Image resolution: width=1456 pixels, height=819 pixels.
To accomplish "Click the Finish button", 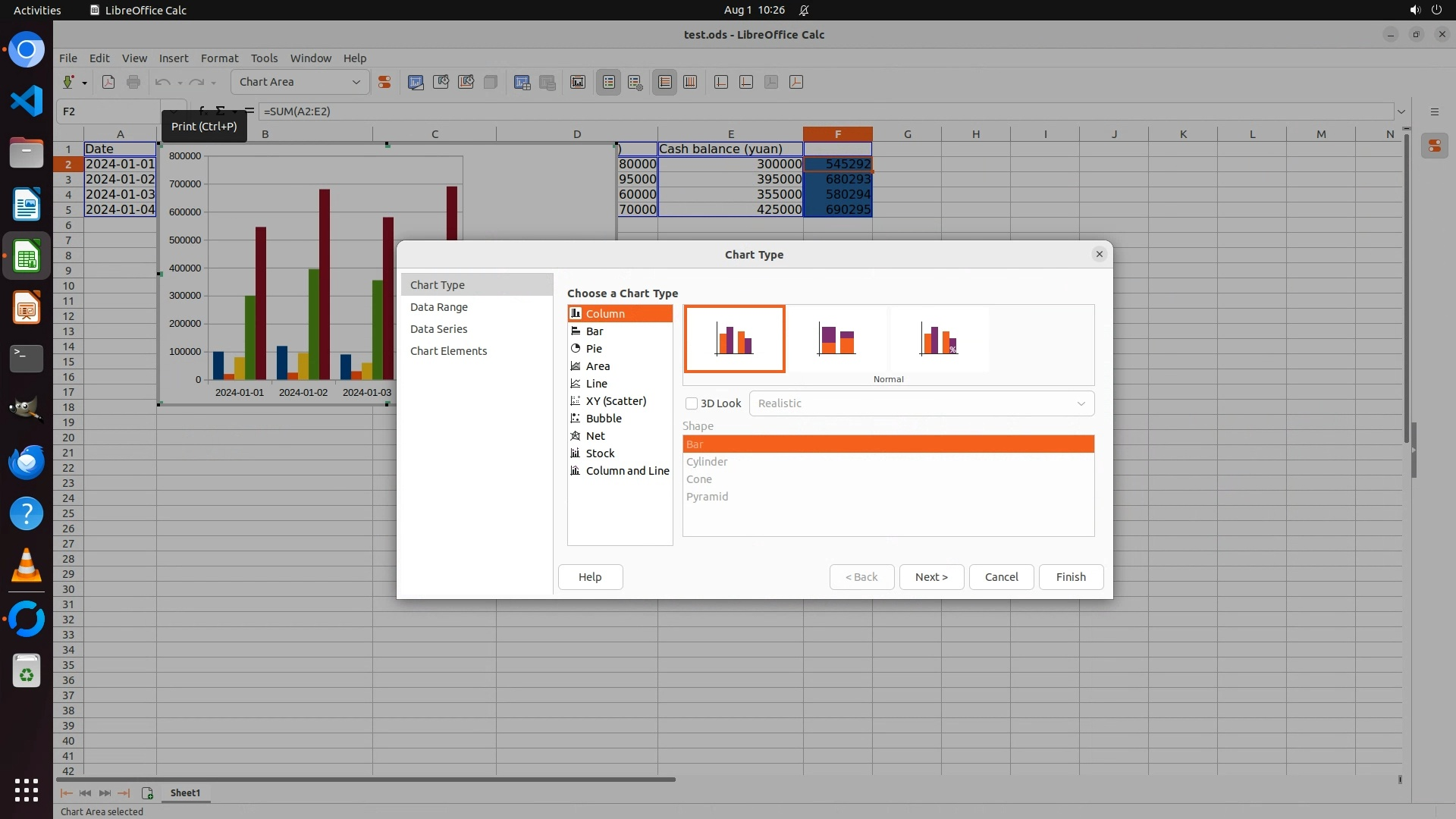I will pos(1070,577).
